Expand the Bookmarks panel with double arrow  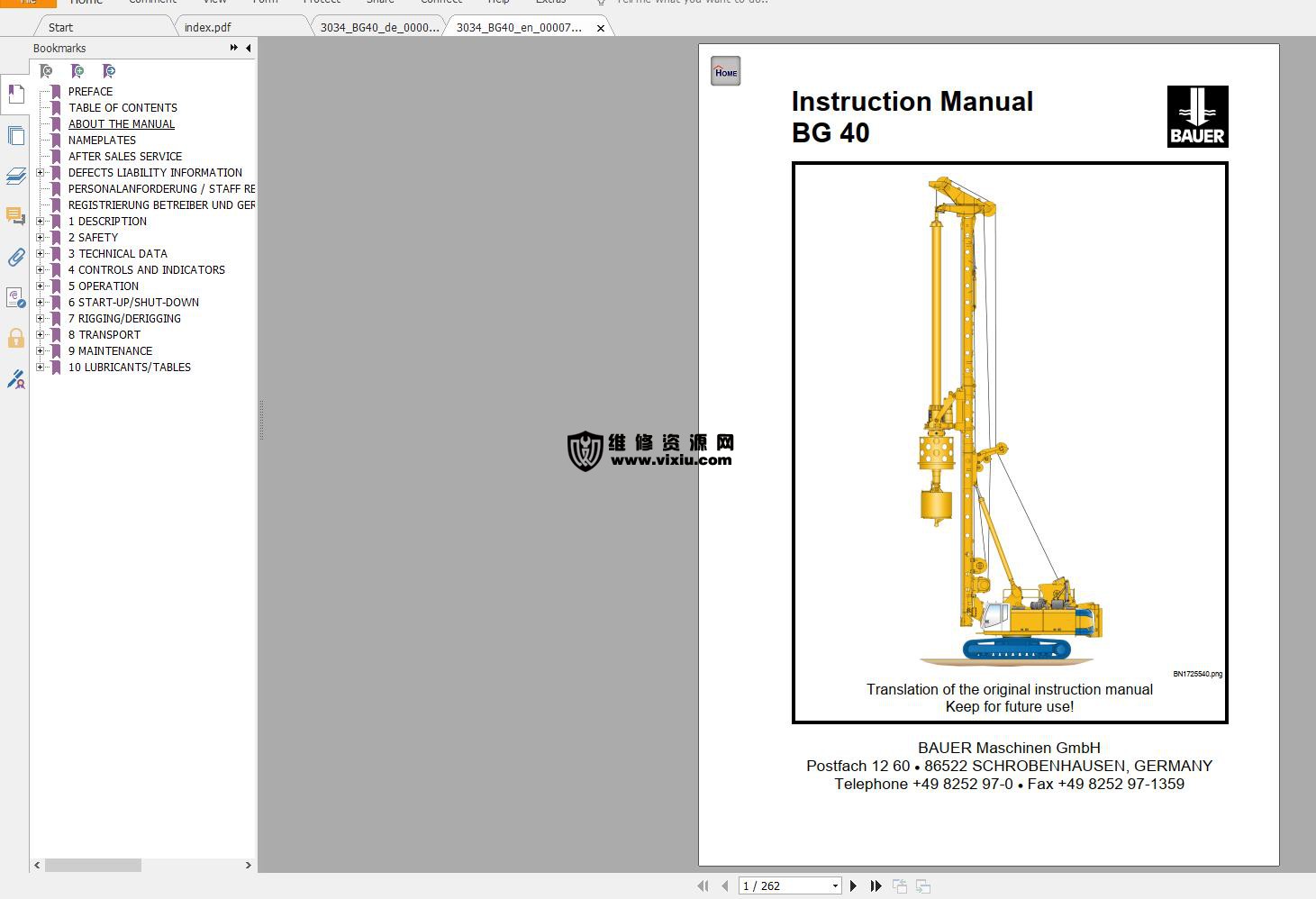[x=234, y=48]
